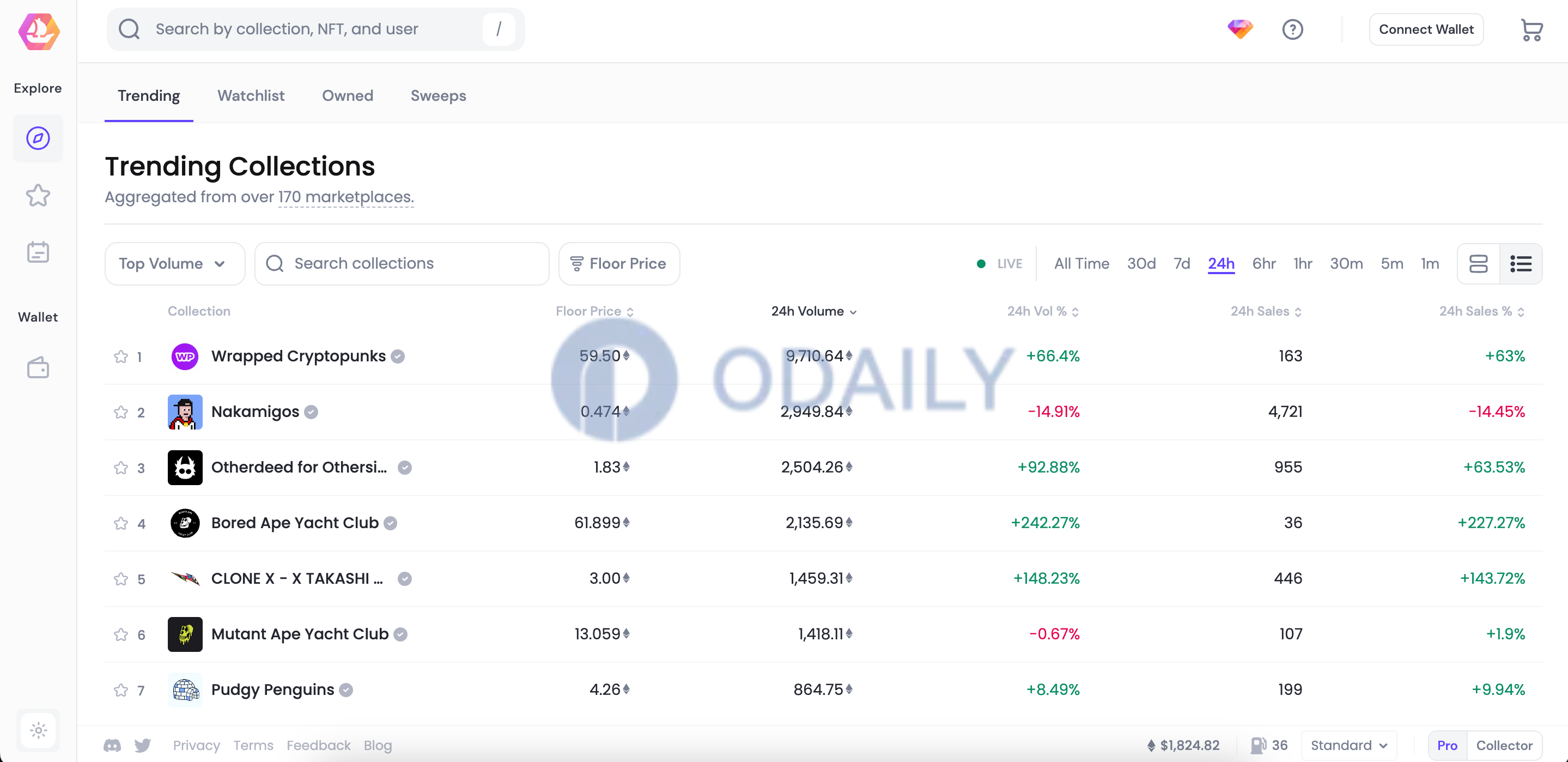
Task: Open the help question mark icon
Action: (x=1292, y=29)
